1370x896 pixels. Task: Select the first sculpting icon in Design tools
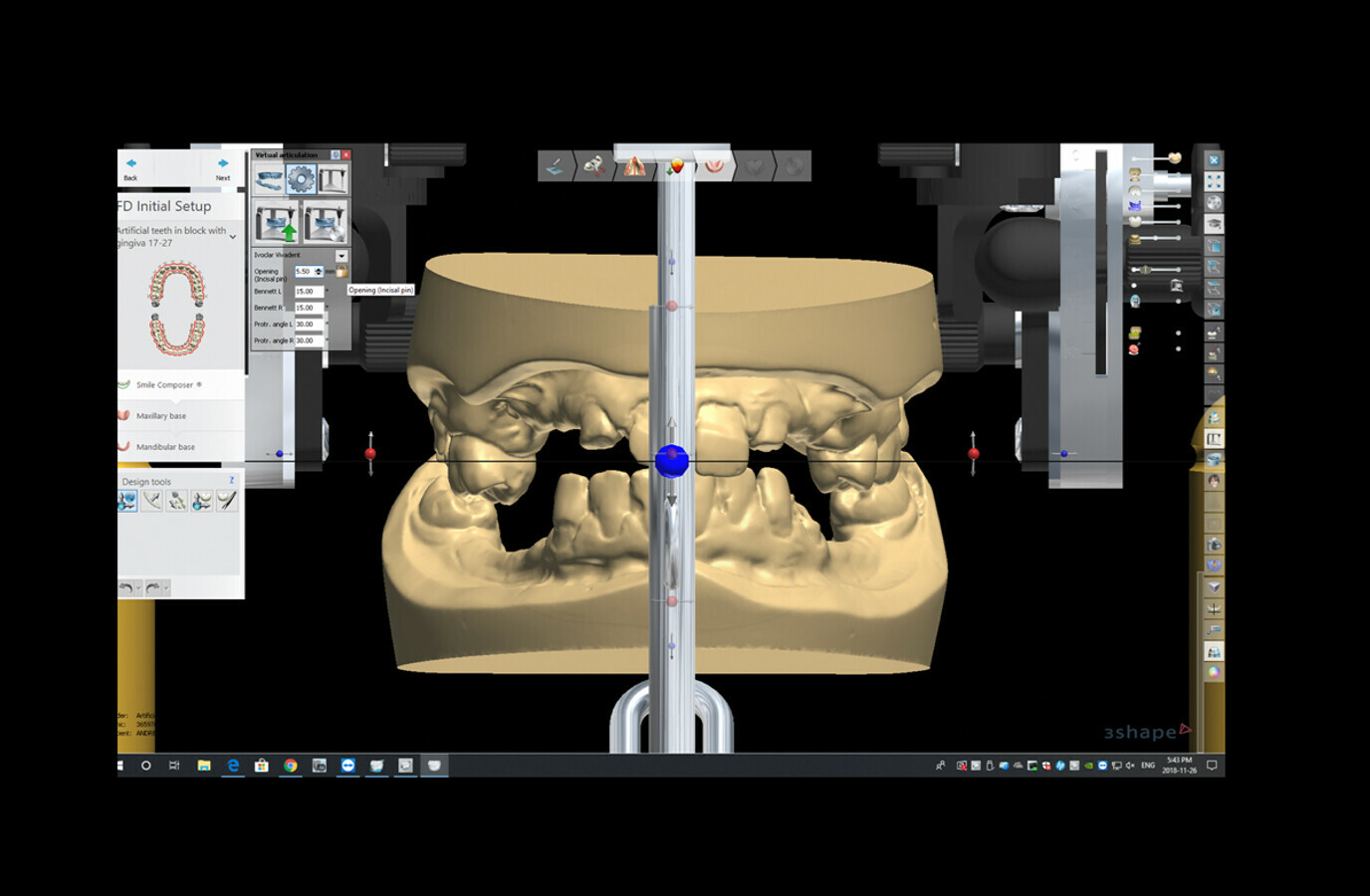pos(126,501)
